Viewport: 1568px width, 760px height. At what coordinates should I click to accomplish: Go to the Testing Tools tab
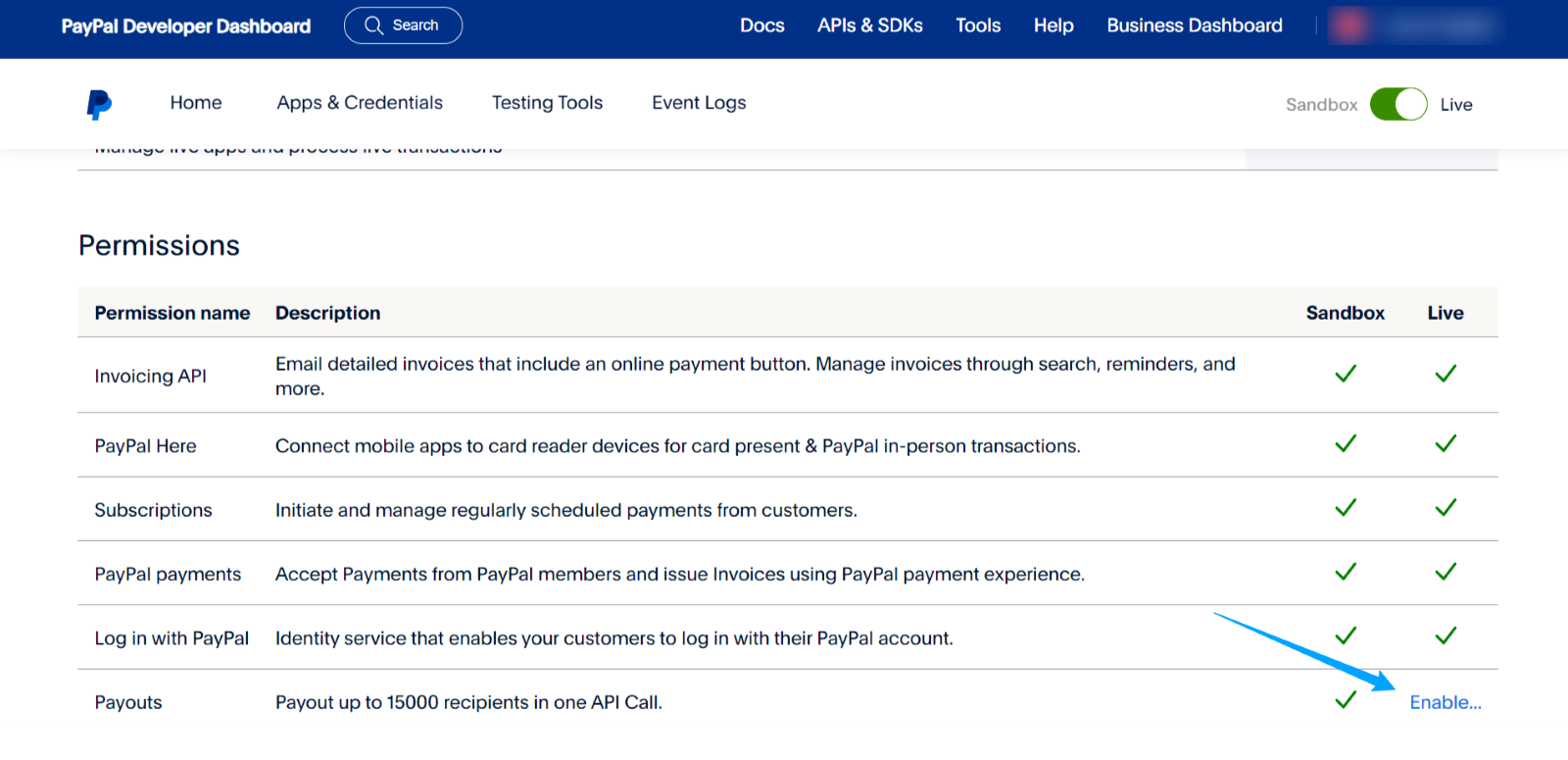click(x=547, y=103)
